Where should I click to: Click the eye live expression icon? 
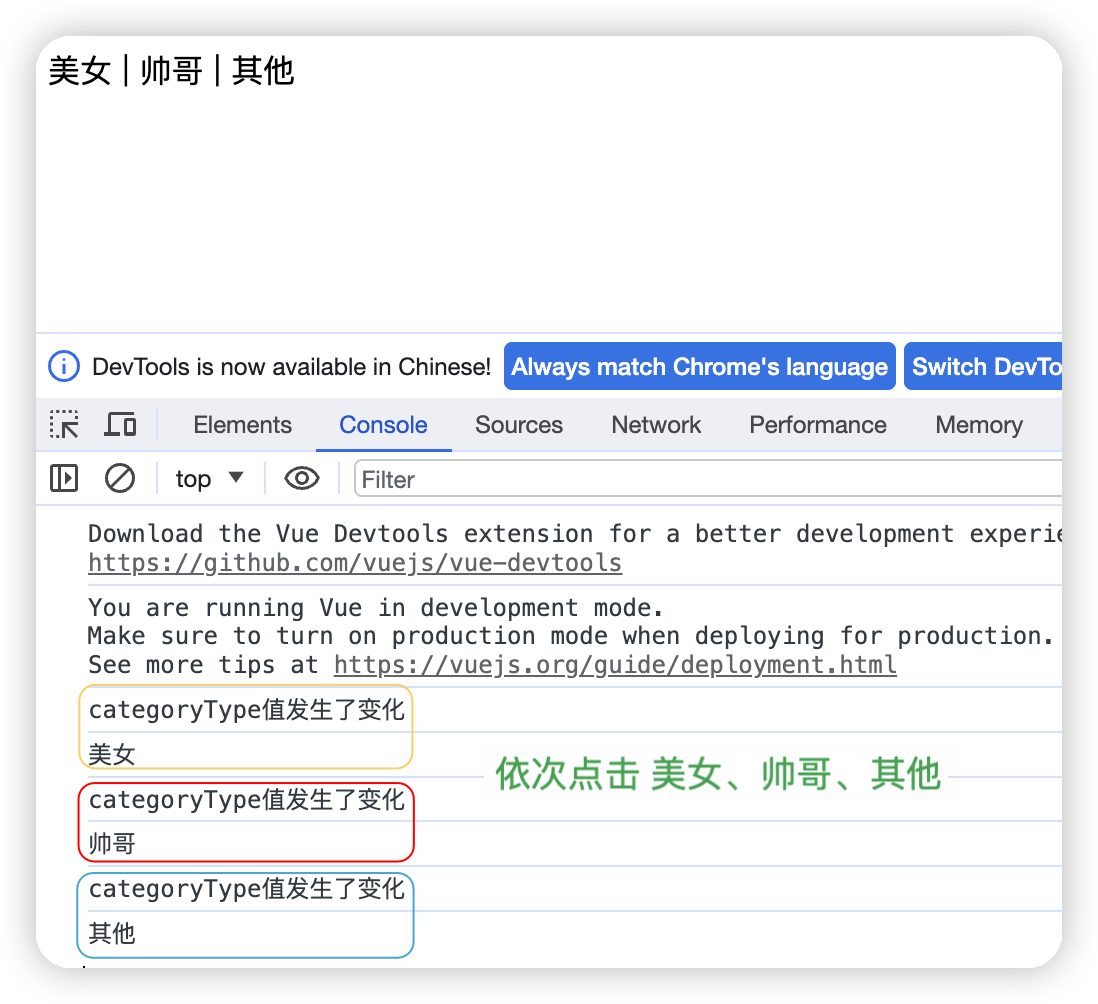[x=301, y=479]
